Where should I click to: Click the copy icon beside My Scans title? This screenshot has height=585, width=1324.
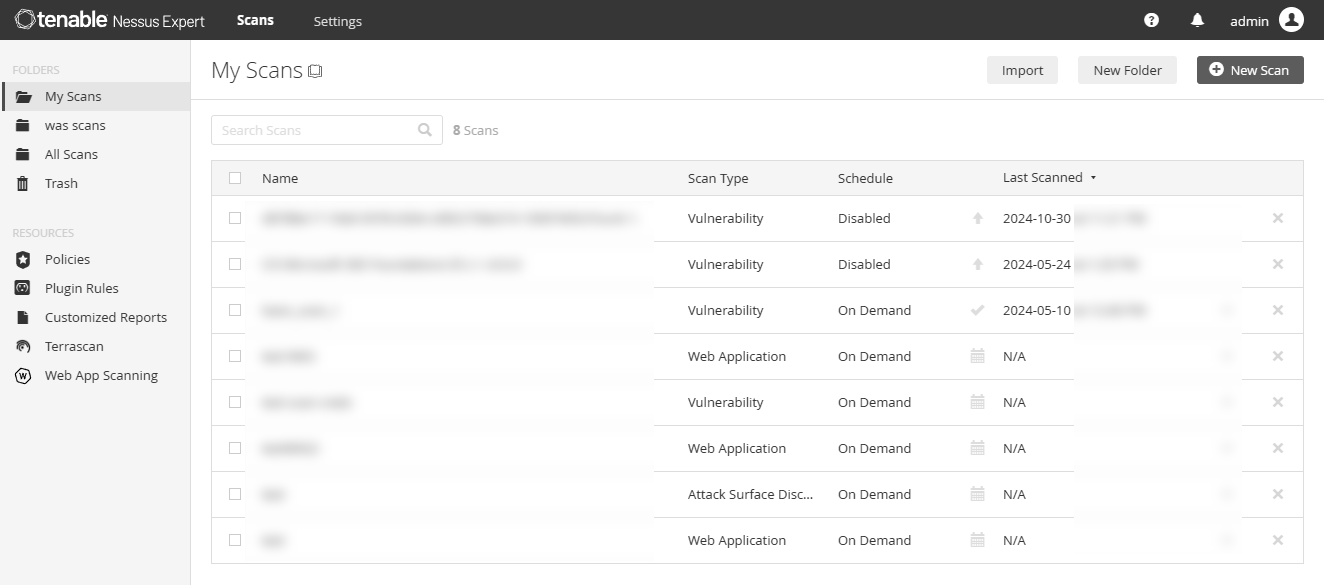[315, 71]
